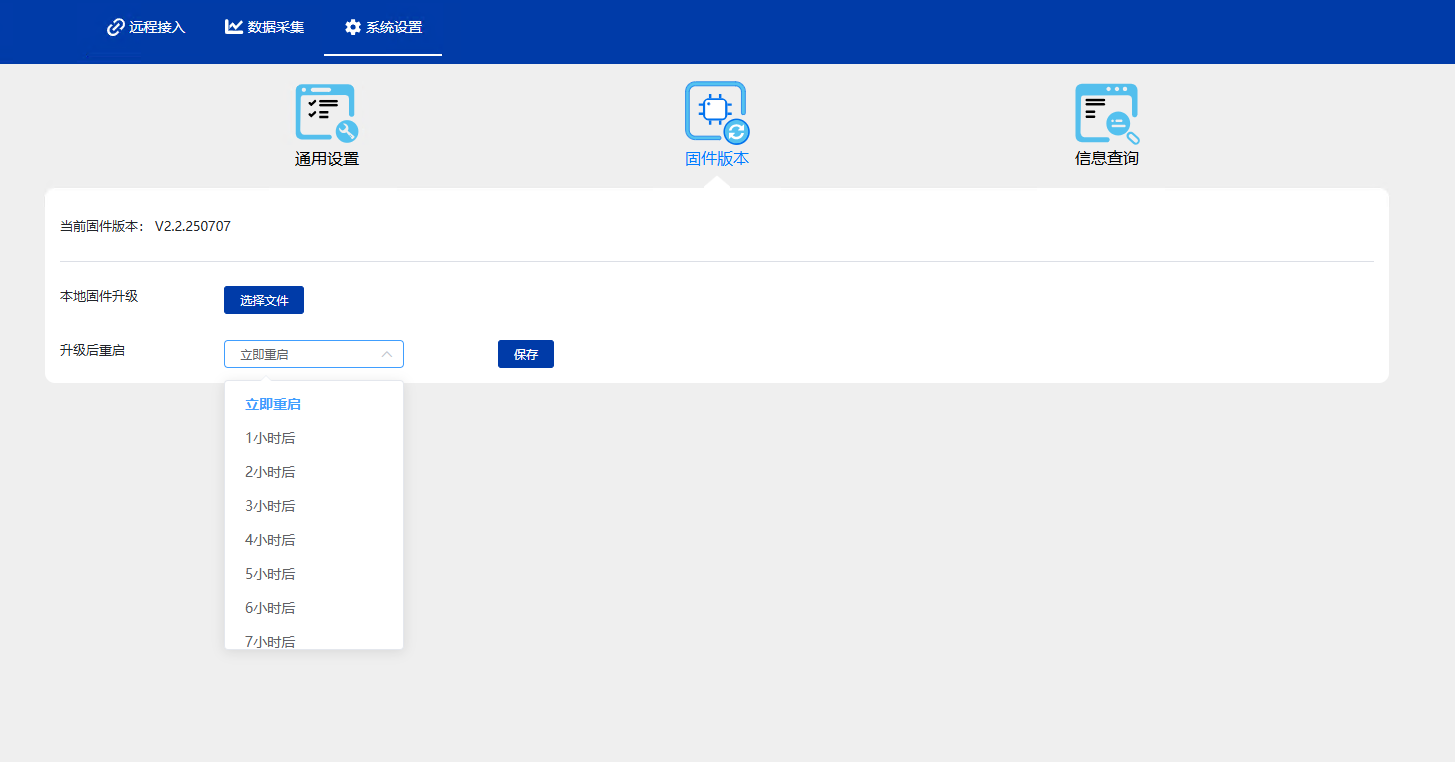Click the 固件版本 label
This screenshot has width=1455, height=762.
point(717,158)
